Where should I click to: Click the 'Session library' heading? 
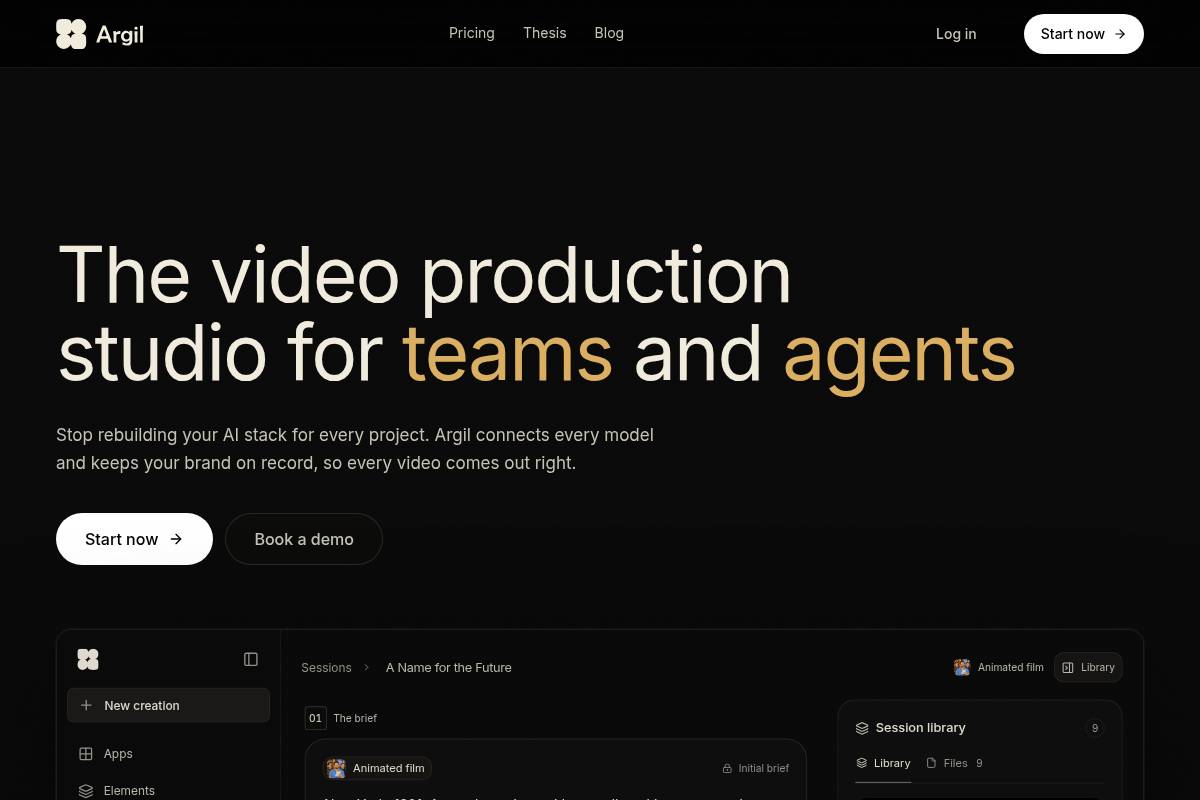921,728
